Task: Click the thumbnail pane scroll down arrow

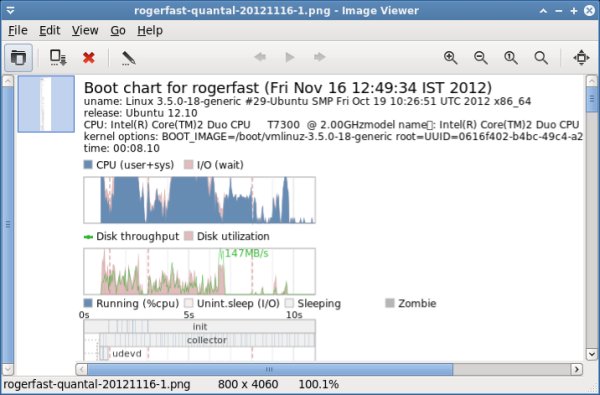Action: click(8, 369)
